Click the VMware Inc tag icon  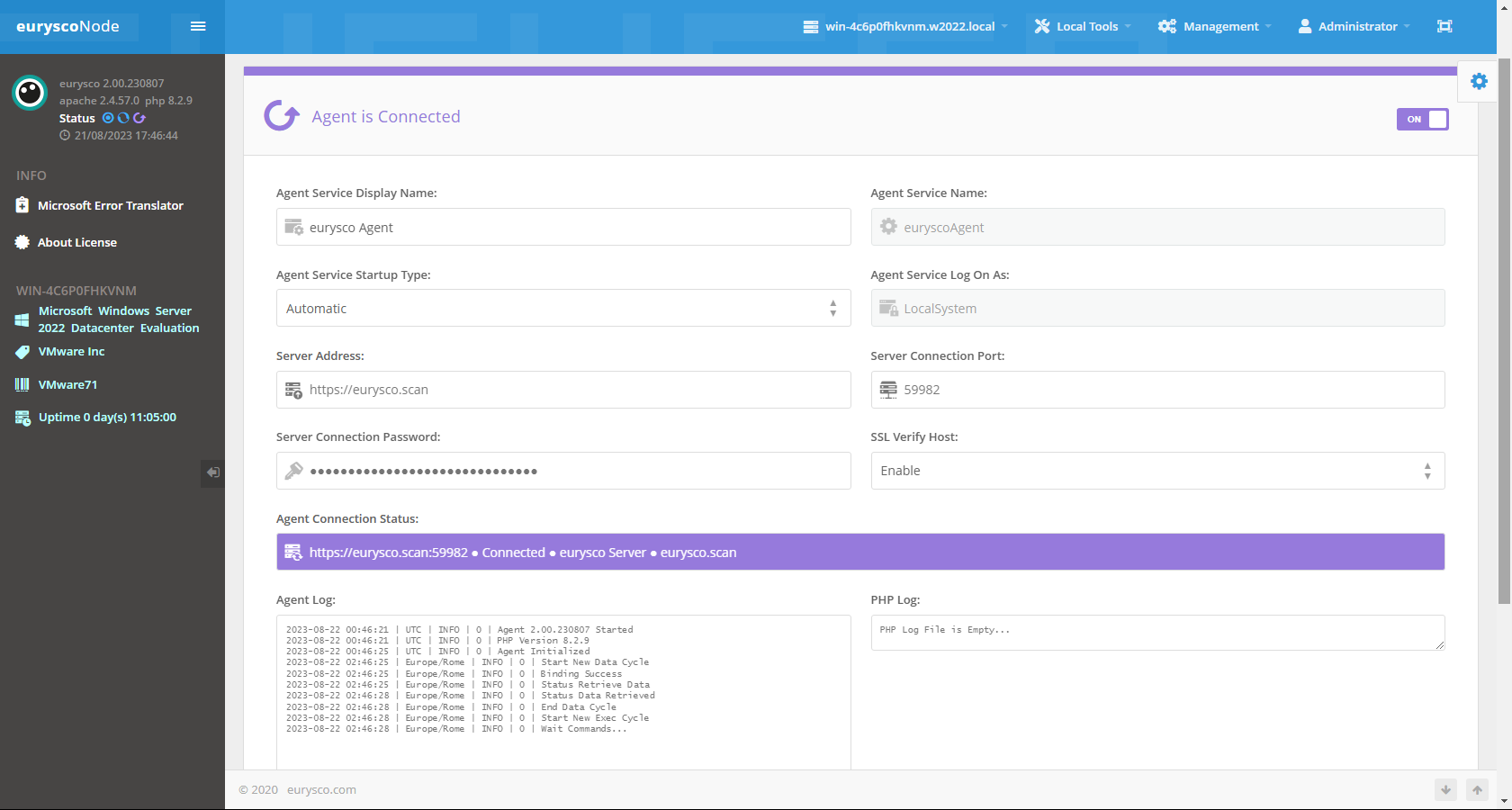click(22, 352)
